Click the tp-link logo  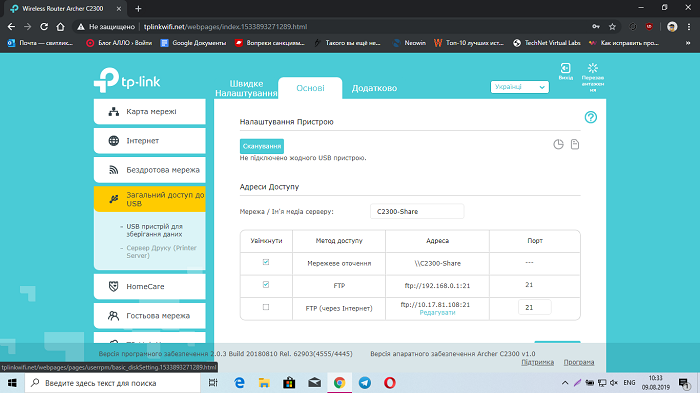[127, 80]
